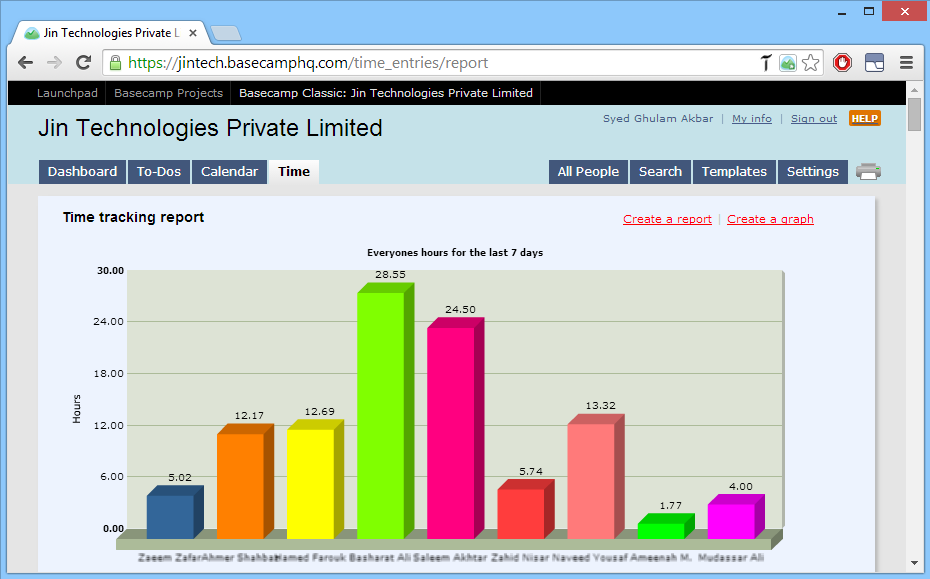The height and width of the screenshot is (579, 930).
Task: Open the Adblock Plus extension icon
Action: click(842, 63)
